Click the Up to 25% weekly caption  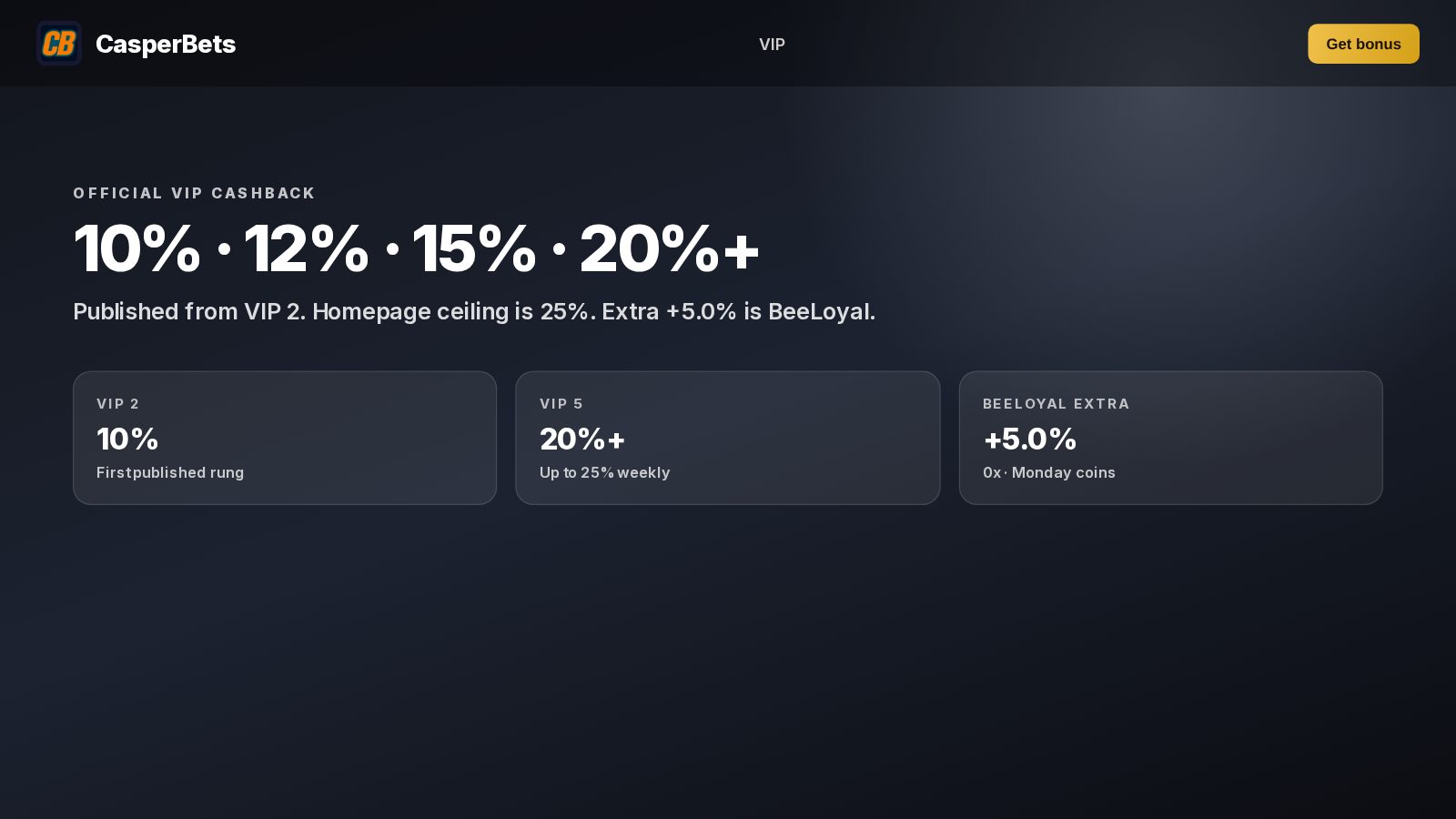click(604, 472)
